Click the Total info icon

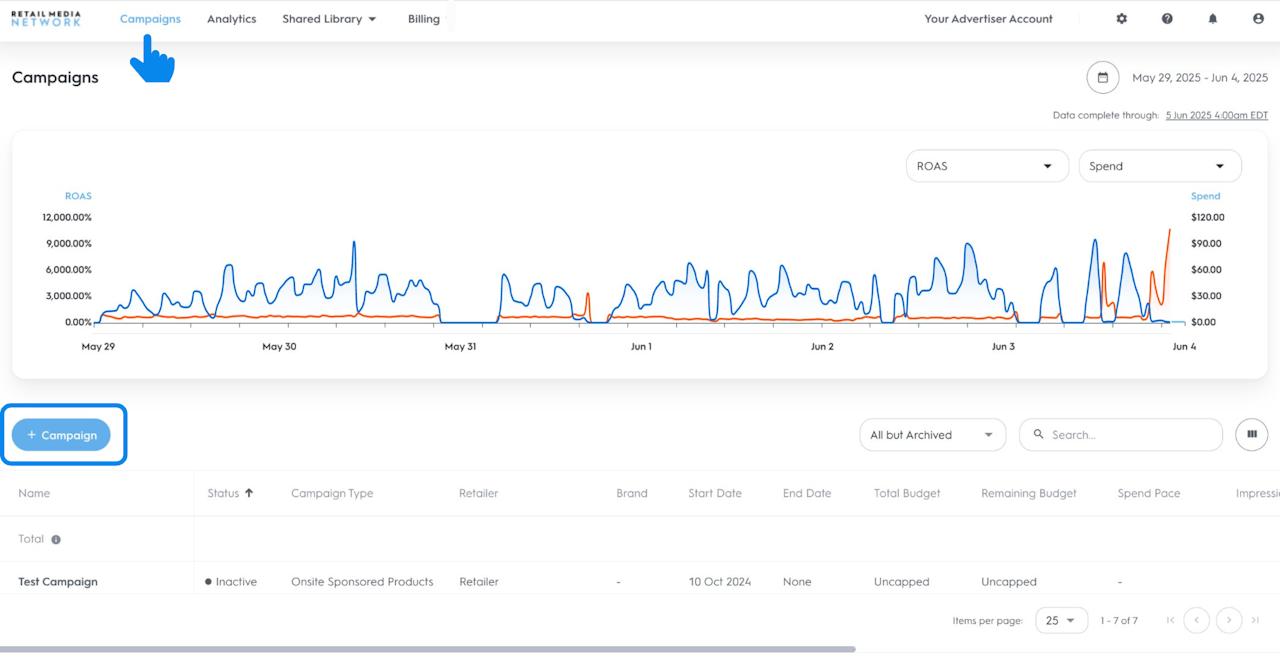point(56,540)
